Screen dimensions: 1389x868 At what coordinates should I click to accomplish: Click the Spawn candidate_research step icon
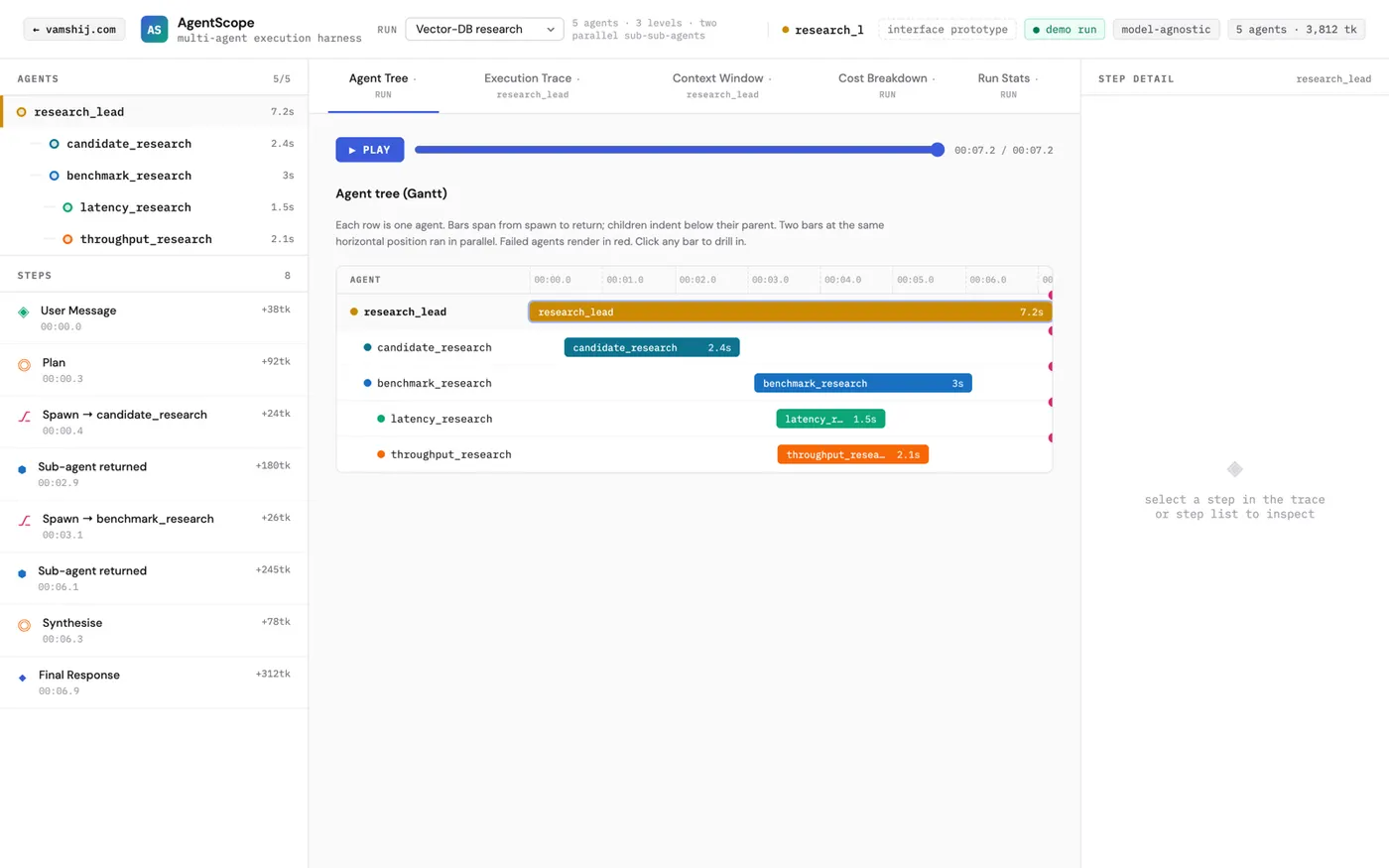[x=24, y=417]
